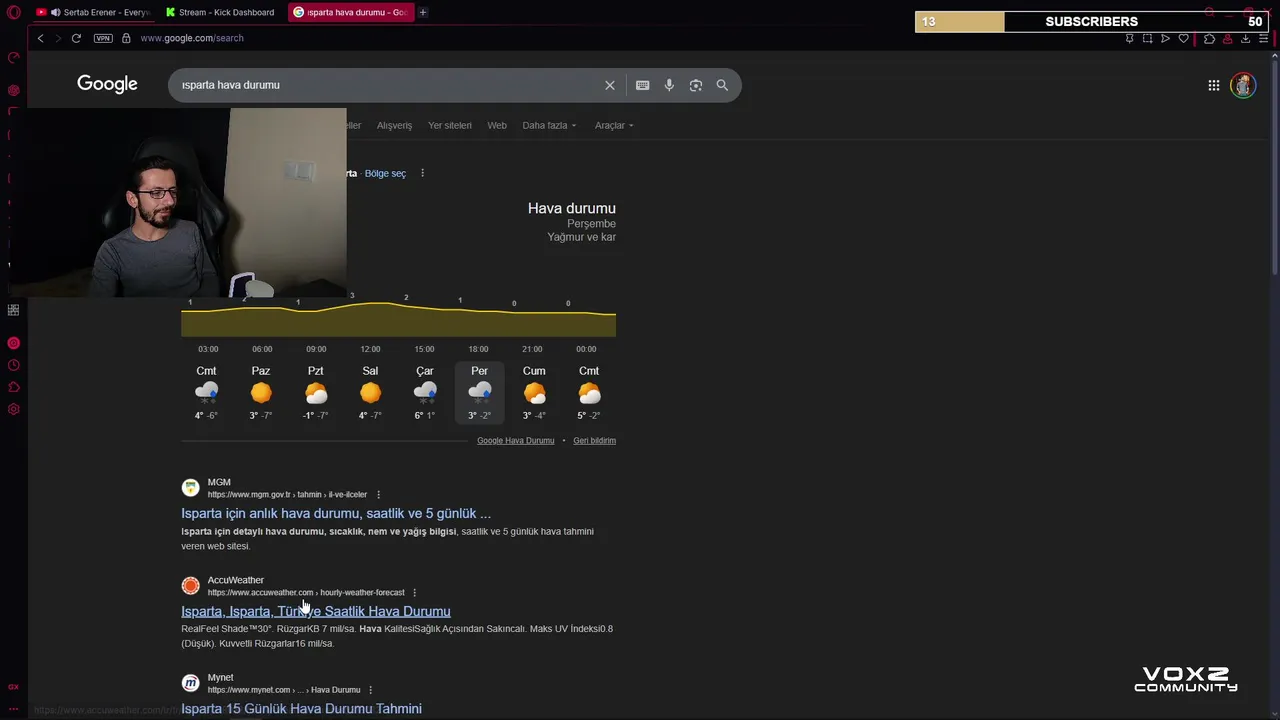The height and width of the screenshot is (720, 1280).
Task: Open the Google account avatar menu
Action: tap(1243, 85)
